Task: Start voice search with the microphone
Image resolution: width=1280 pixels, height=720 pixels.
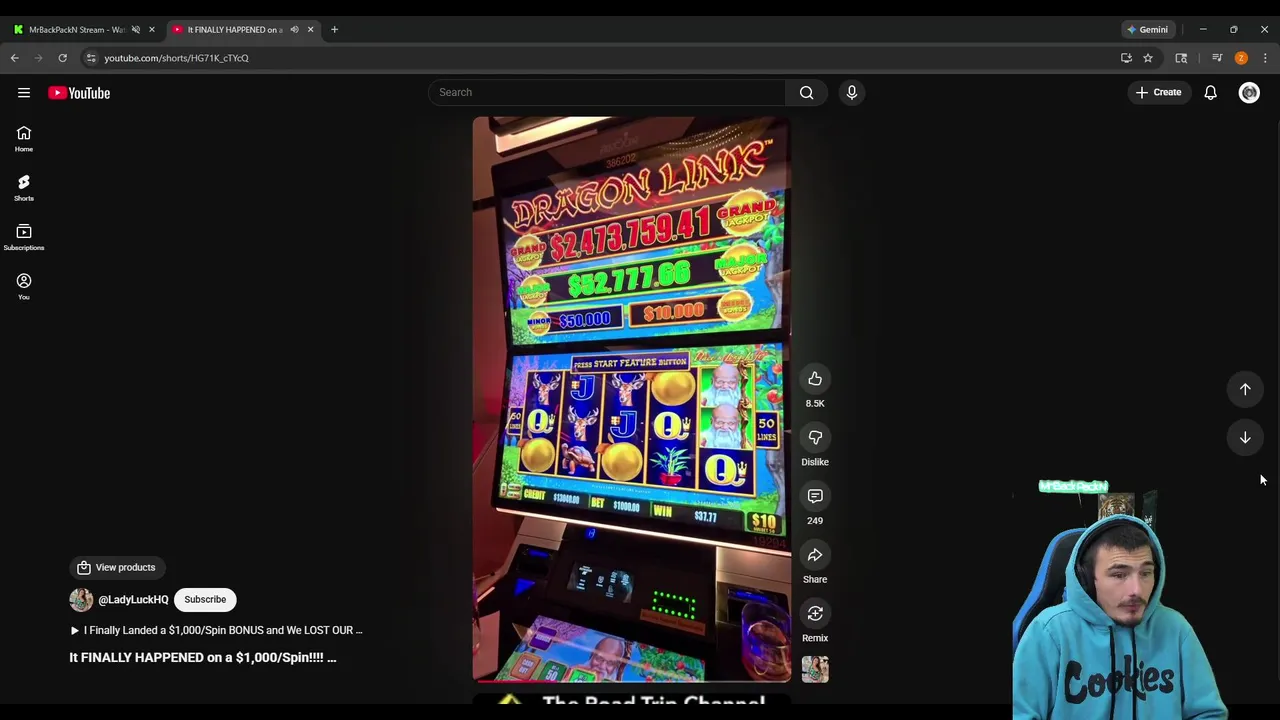Action: tap(852, 92)
